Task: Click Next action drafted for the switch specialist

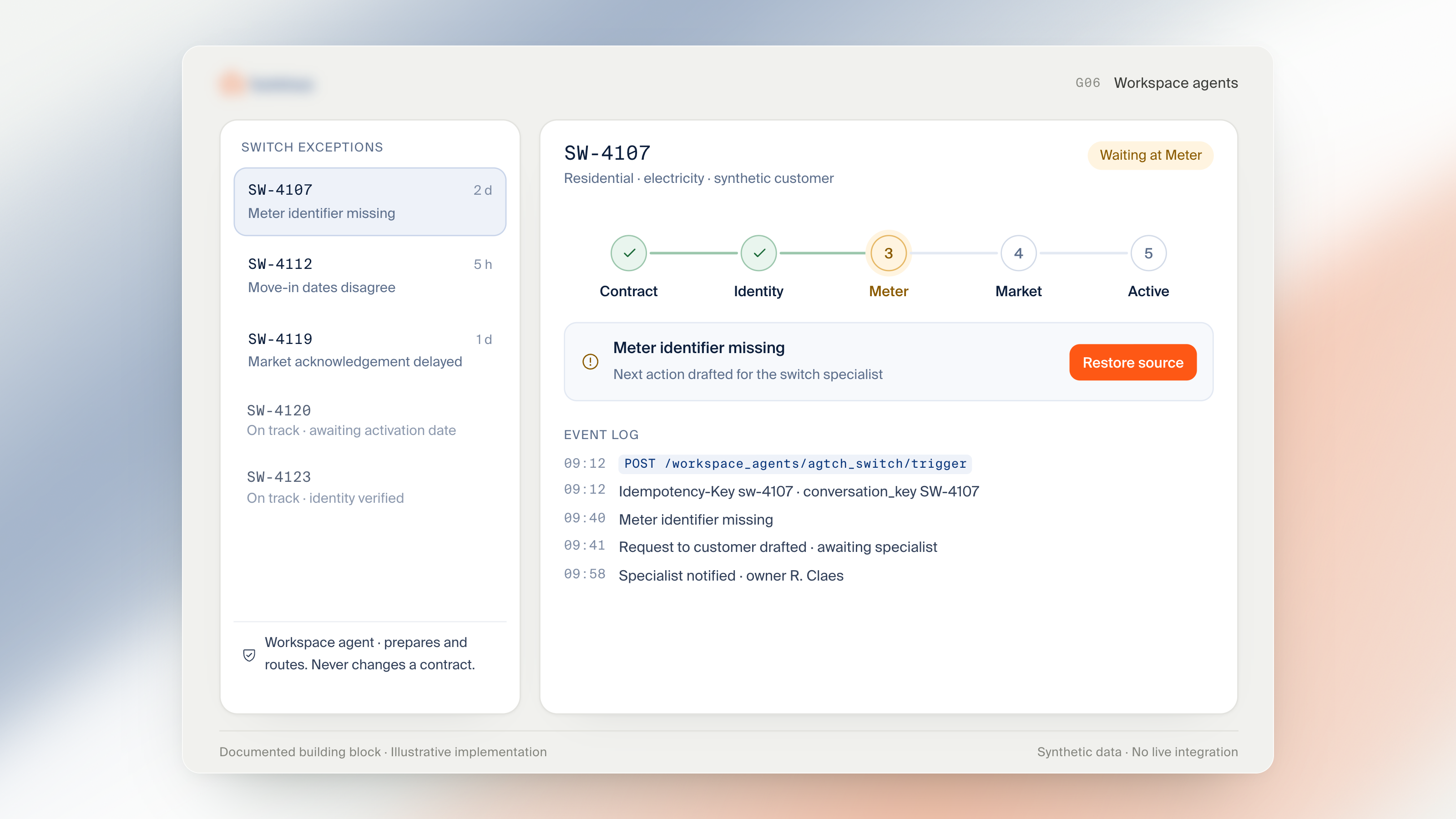Action: 748,374
